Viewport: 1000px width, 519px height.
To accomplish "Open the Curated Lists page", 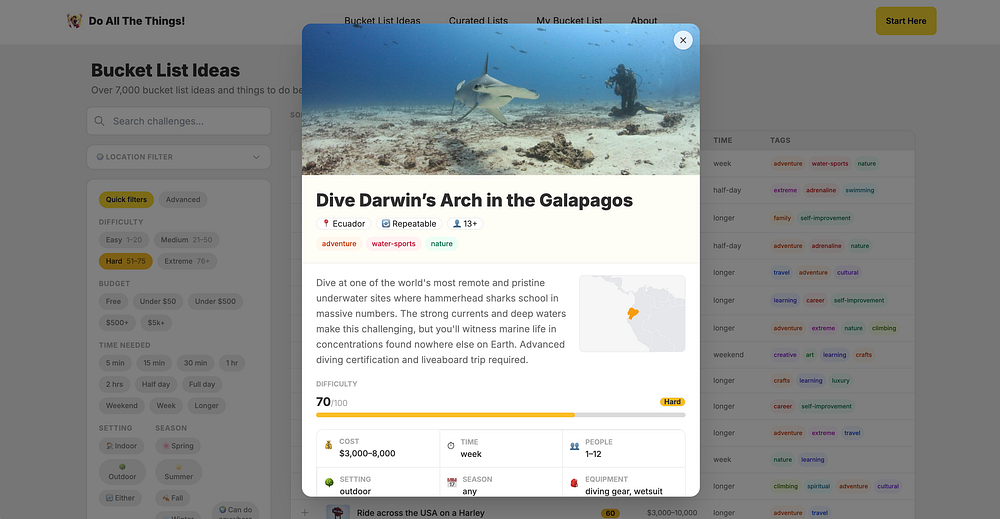I will [478, 20].
